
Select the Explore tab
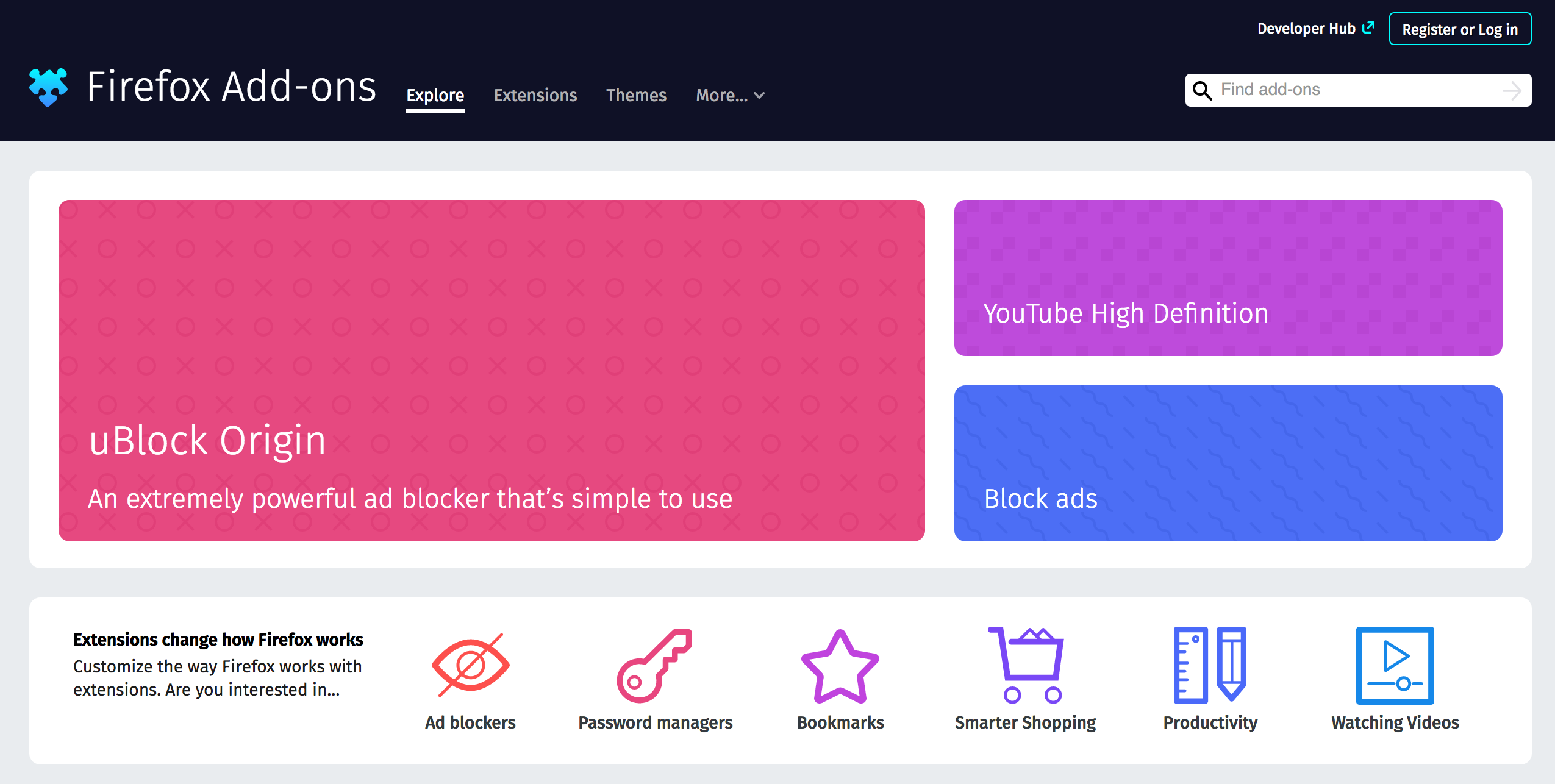tap(435, 96)
